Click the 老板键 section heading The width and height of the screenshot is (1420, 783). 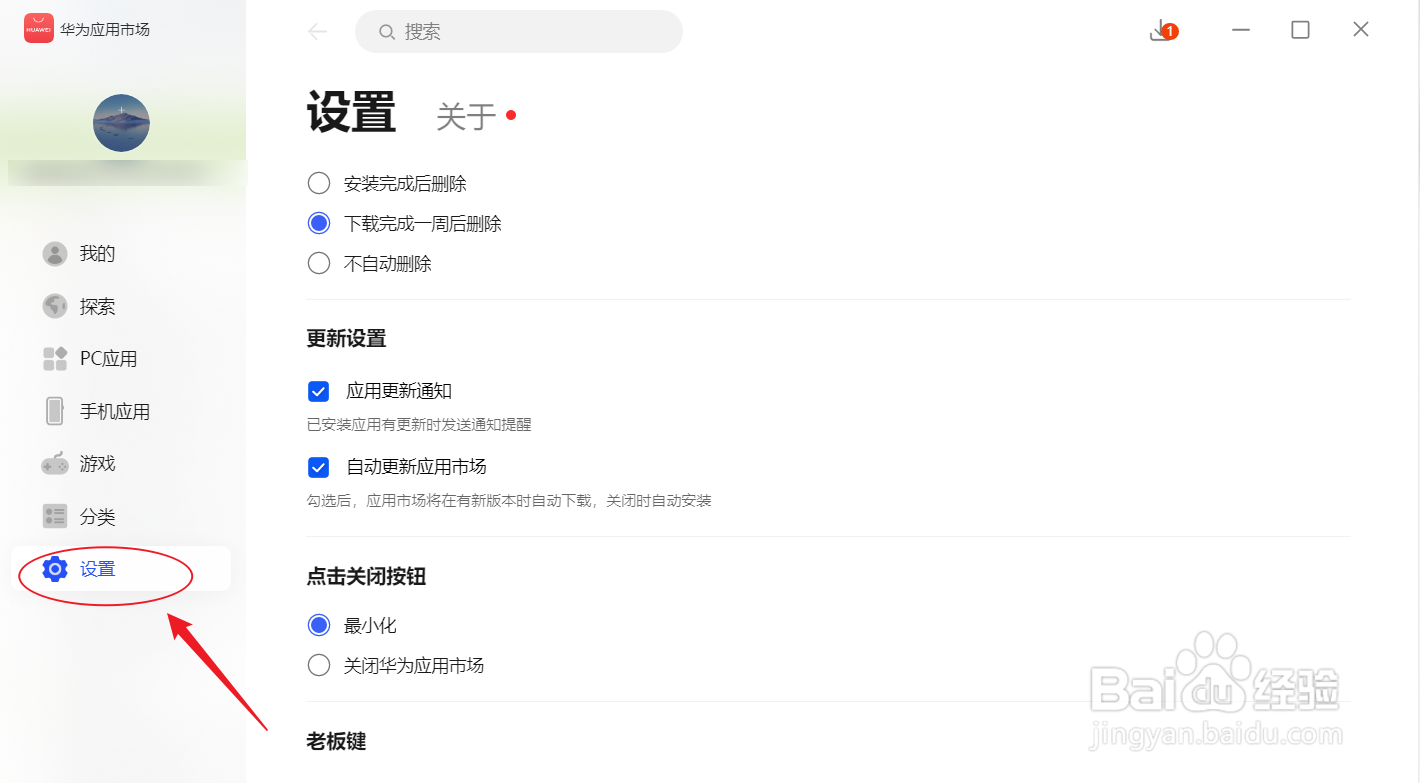(336, 742)
